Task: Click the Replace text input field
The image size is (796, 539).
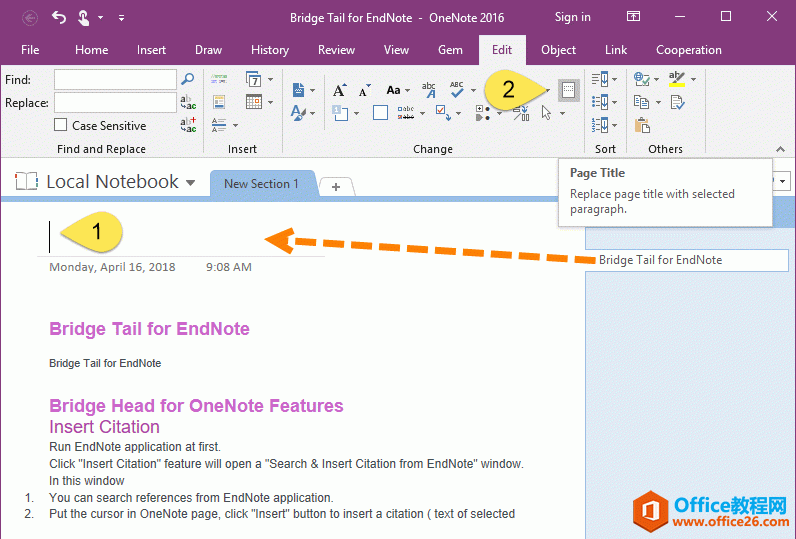Action: (x=115, y=102)
